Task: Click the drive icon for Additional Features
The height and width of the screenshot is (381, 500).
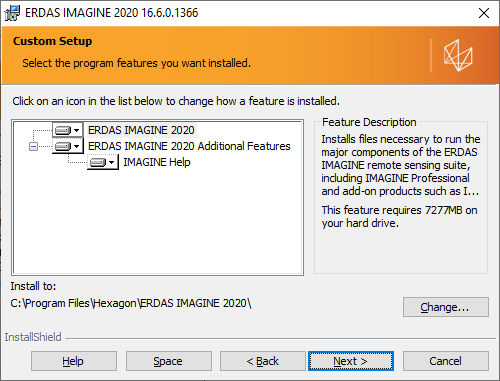Action: click(x=63, y=146)
